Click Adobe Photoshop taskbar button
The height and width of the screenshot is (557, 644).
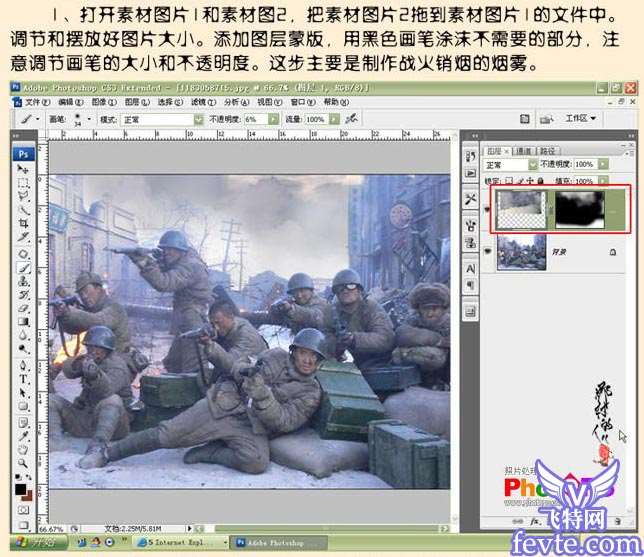click(278, 543)
